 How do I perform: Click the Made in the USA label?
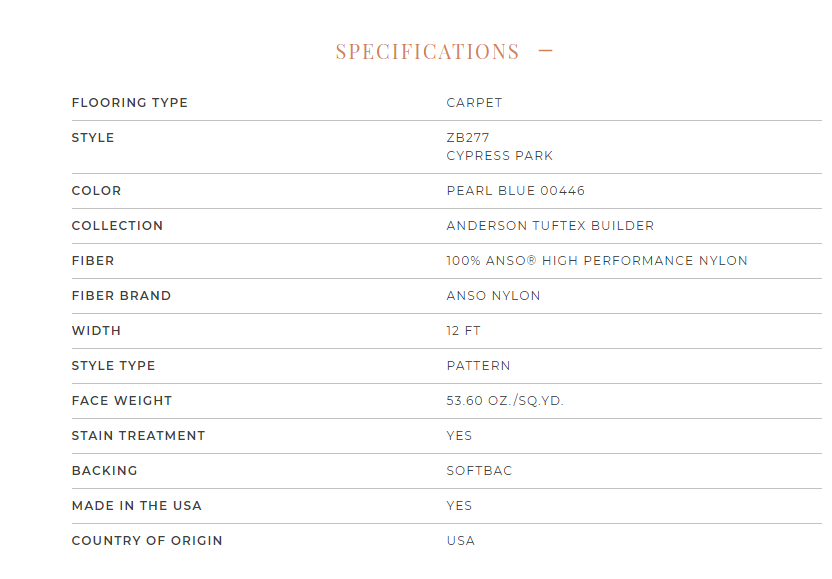coord(137,506)
